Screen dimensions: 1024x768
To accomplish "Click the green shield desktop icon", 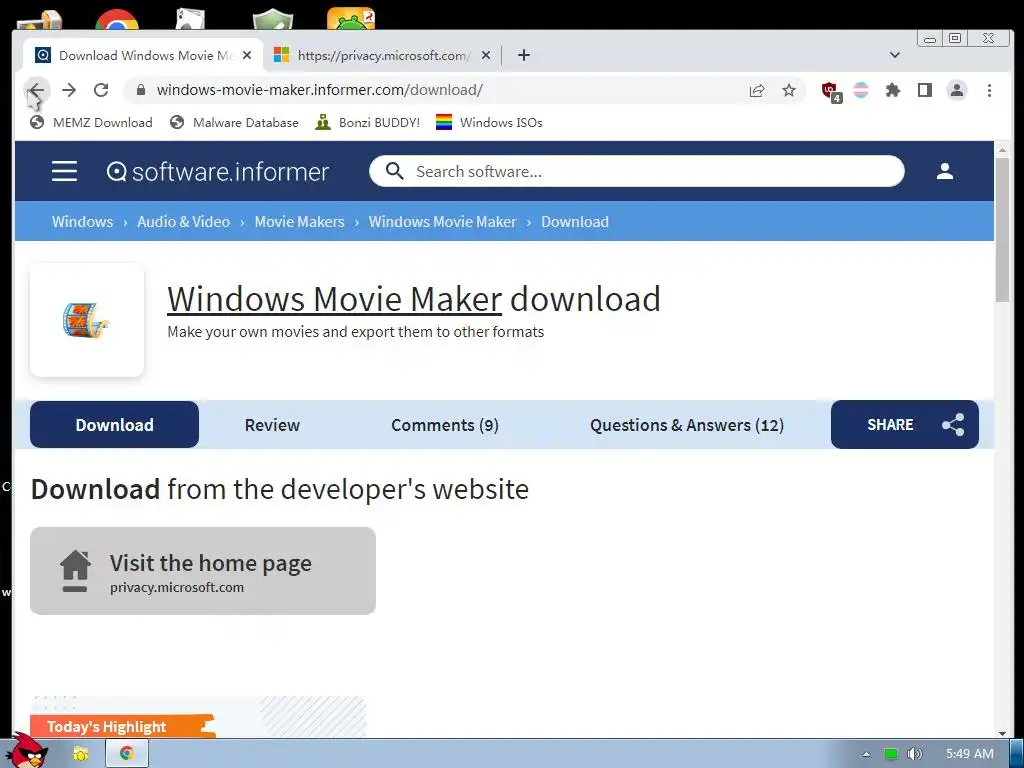I will point(273,19).
